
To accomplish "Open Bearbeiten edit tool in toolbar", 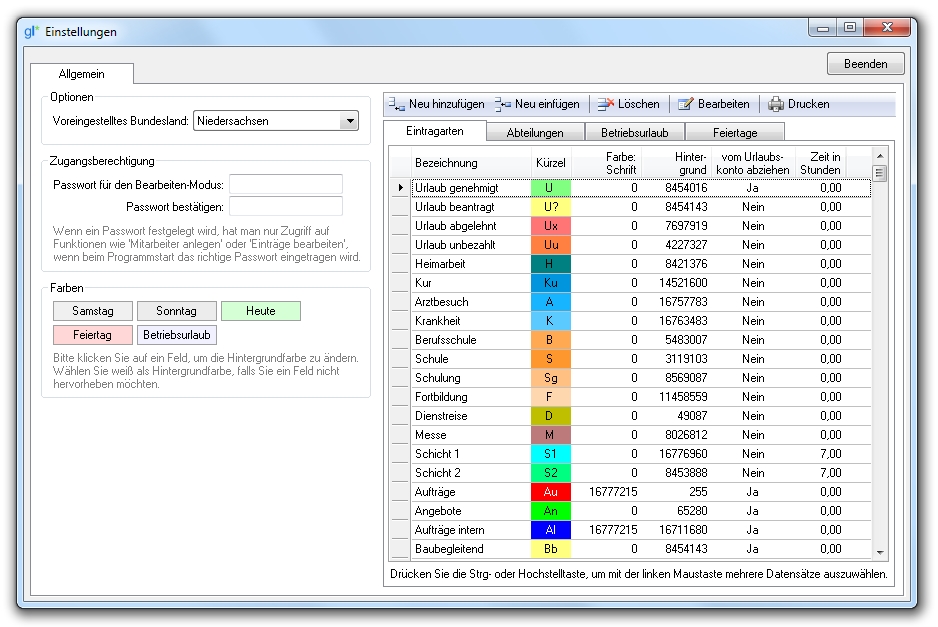I will (685, 104).
